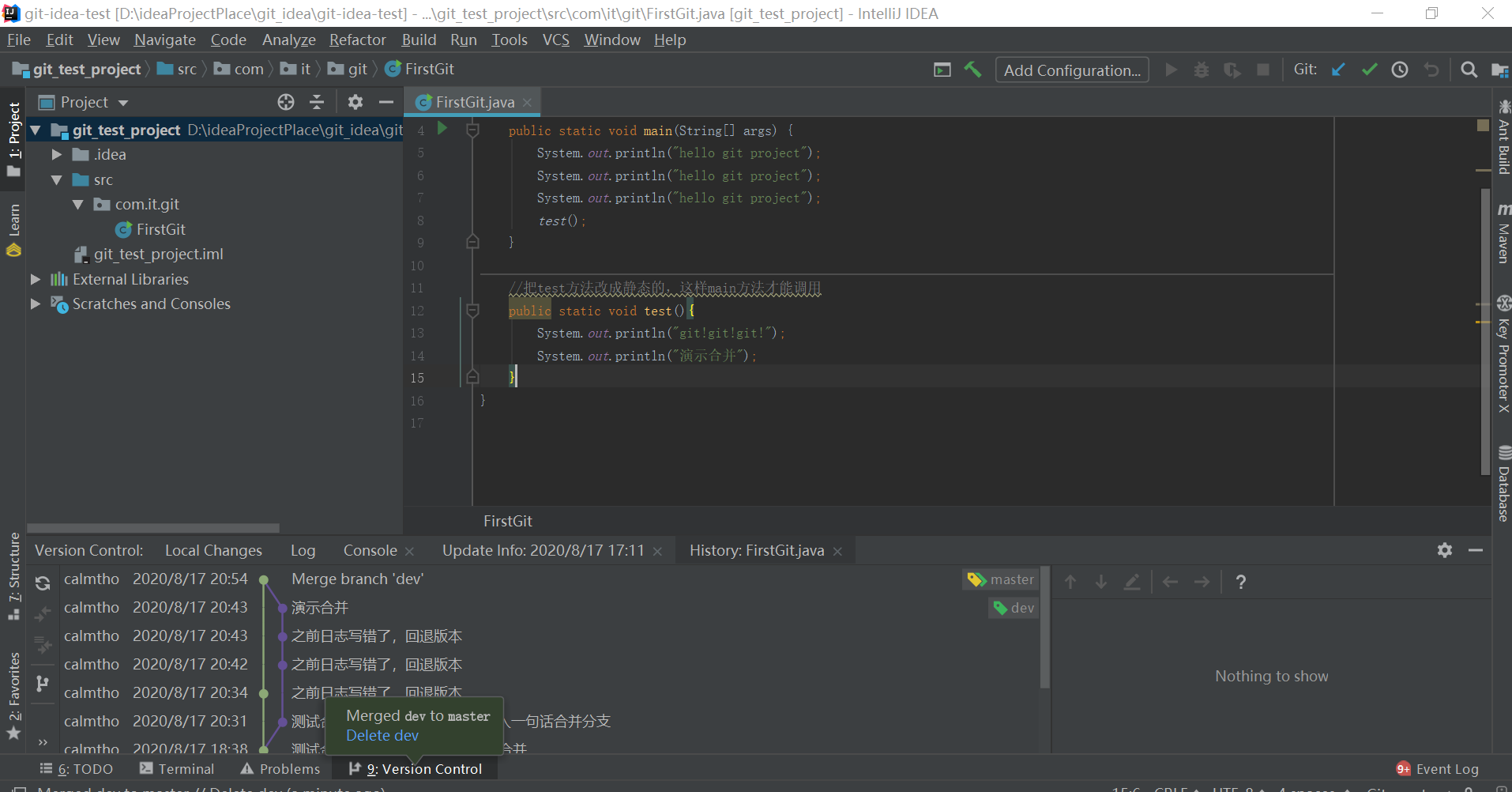This screenshot has height=792, width=1512.
Task: Toggle the 9: Version Control tool window
Action: (416, 769)
